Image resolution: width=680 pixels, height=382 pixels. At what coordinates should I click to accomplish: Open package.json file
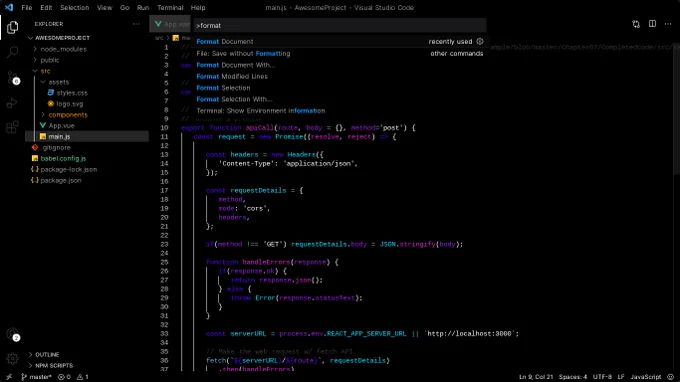pyautogui.click(x=60, y=180)
